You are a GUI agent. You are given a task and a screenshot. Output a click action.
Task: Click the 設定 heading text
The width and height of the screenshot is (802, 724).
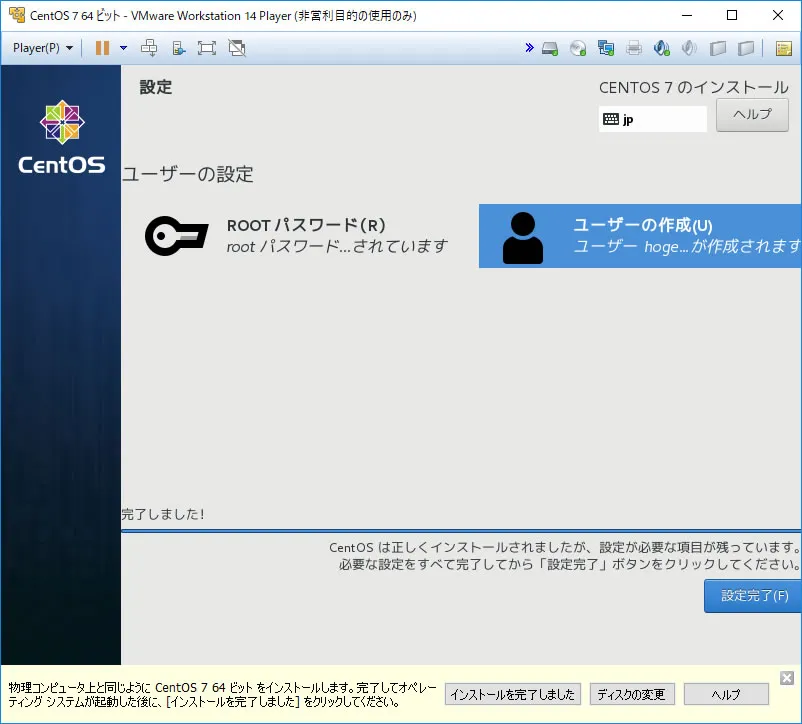pyautogui.click(x=156, y=87)
